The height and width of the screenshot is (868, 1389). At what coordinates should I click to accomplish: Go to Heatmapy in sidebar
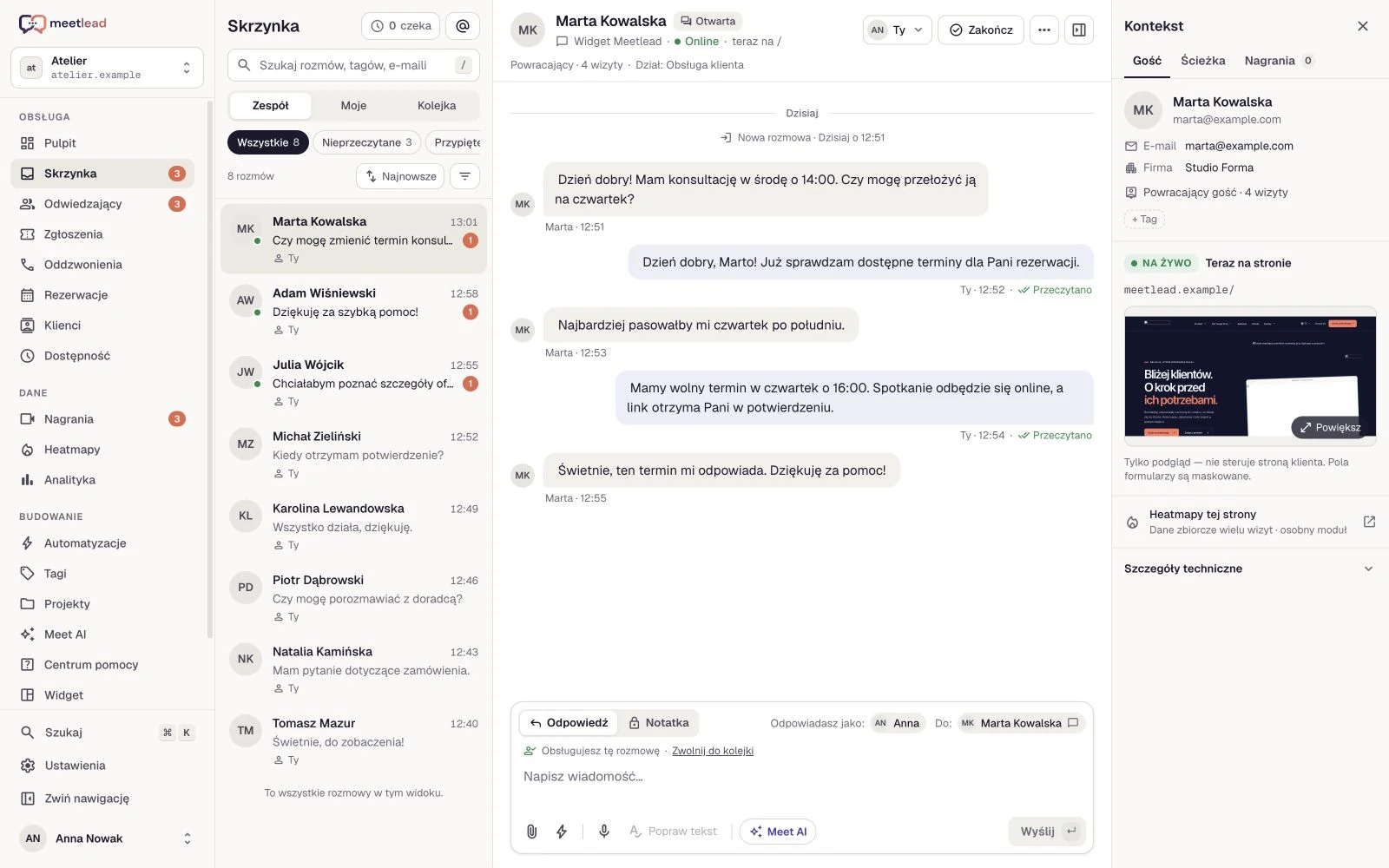(x=102, y=450)
